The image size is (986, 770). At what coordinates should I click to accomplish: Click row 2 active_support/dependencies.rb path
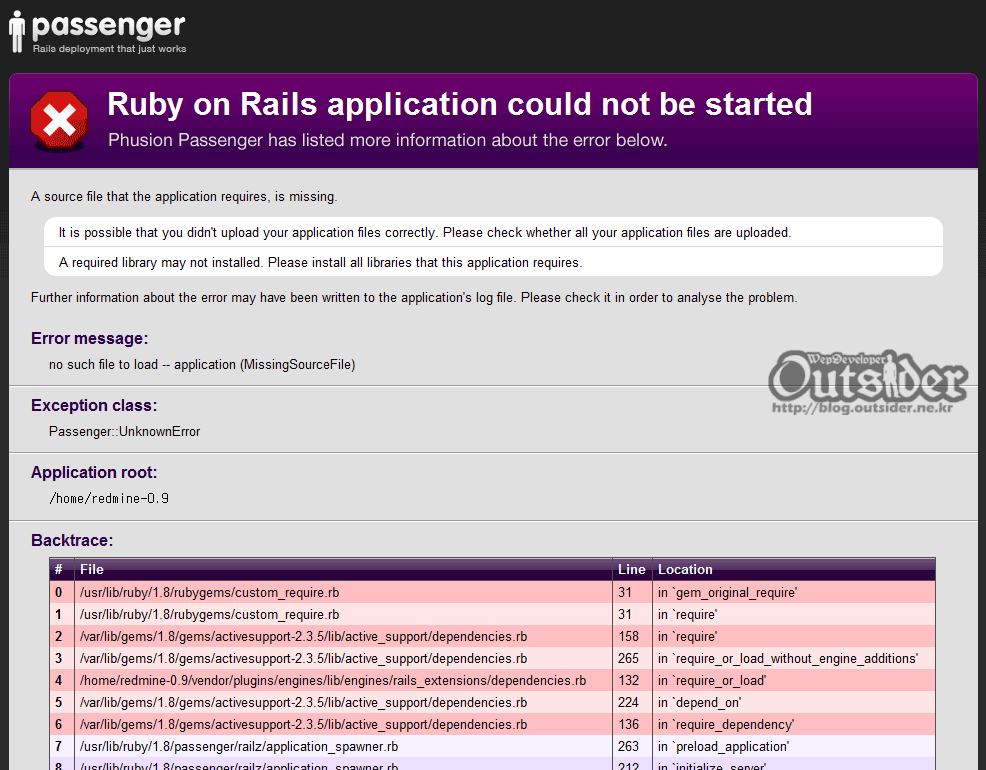click(x=303, y=636)
